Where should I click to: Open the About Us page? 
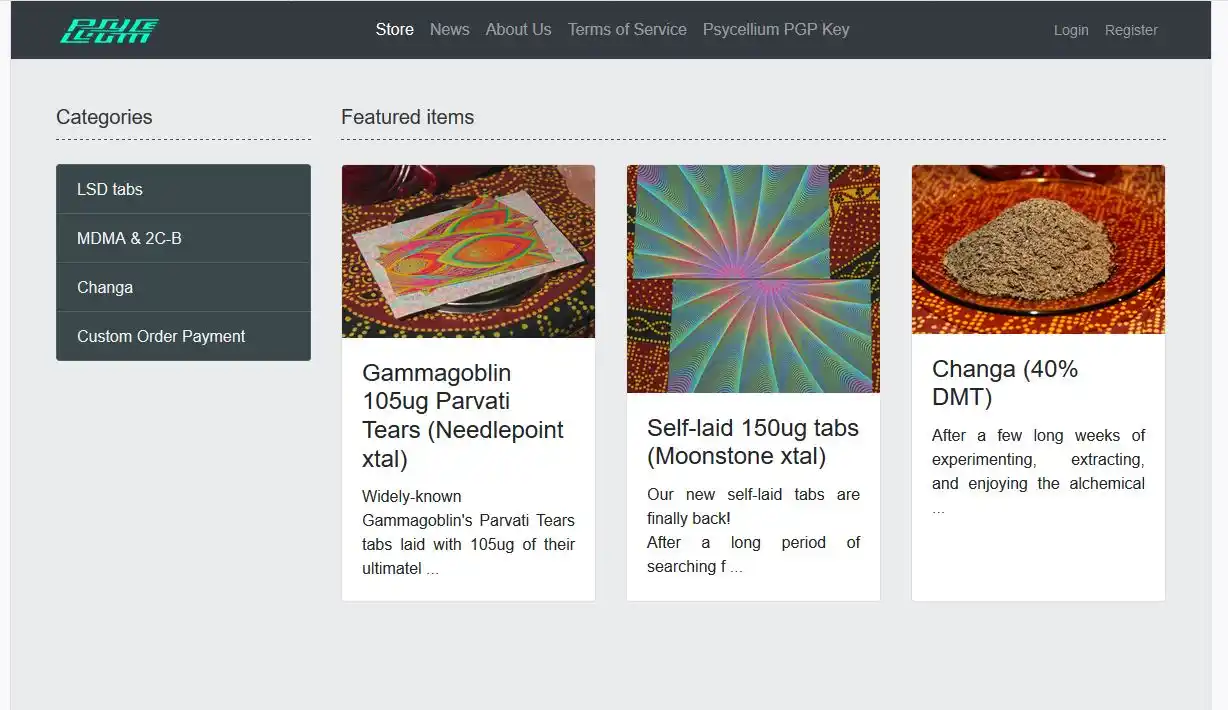[x=518, y=30]
